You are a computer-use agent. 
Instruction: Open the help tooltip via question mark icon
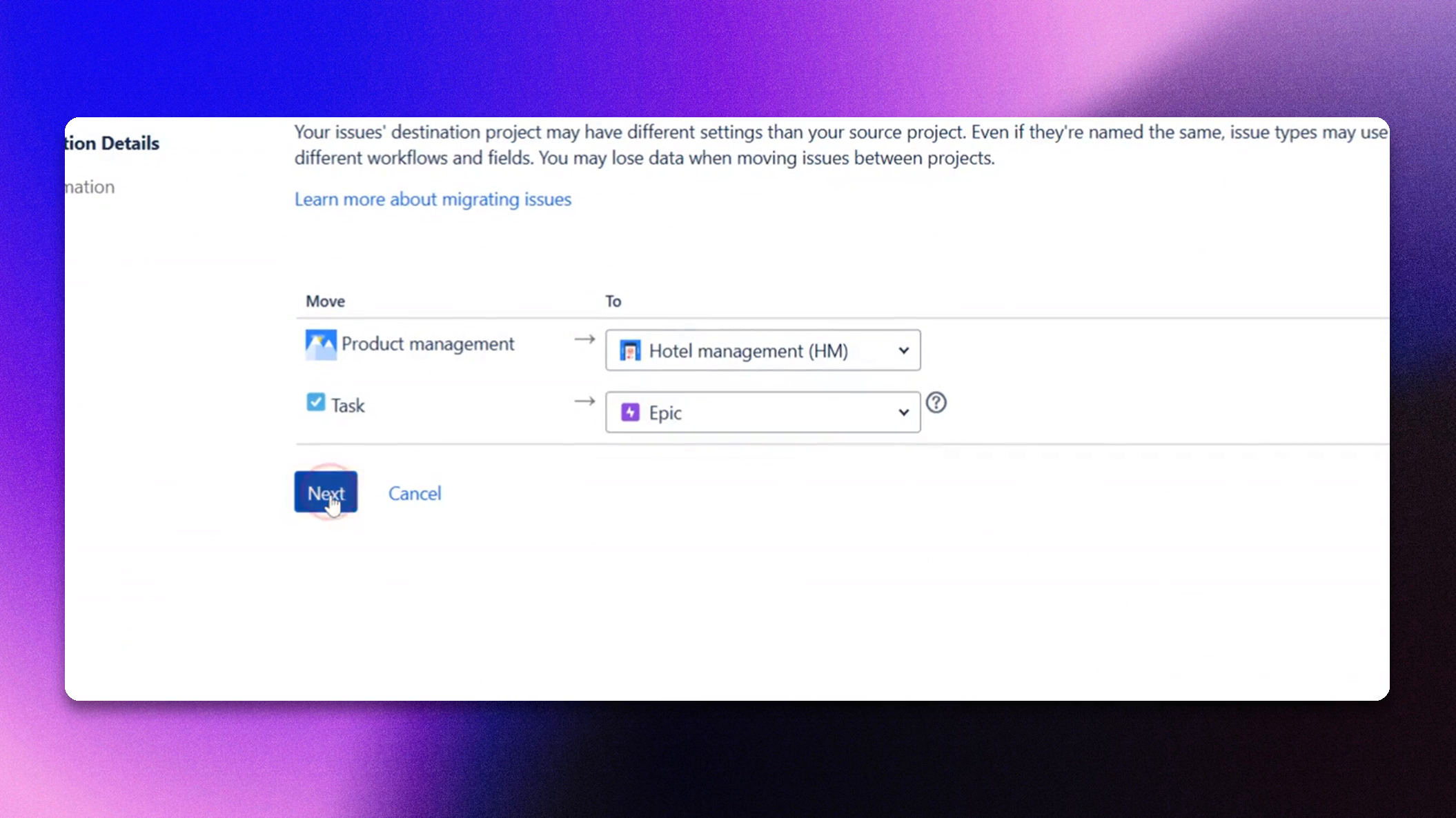(937, 403)
